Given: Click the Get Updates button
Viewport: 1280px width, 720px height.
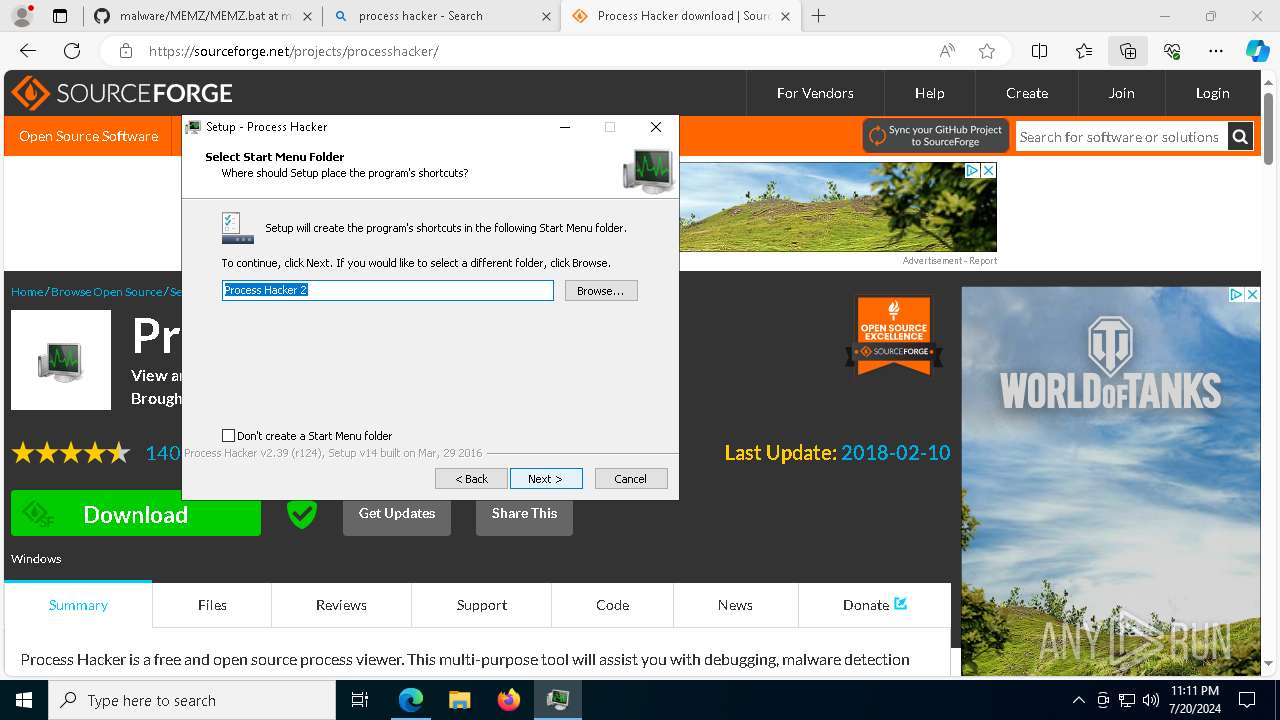Looking at the screenshot, I should [x=397, y=514].
